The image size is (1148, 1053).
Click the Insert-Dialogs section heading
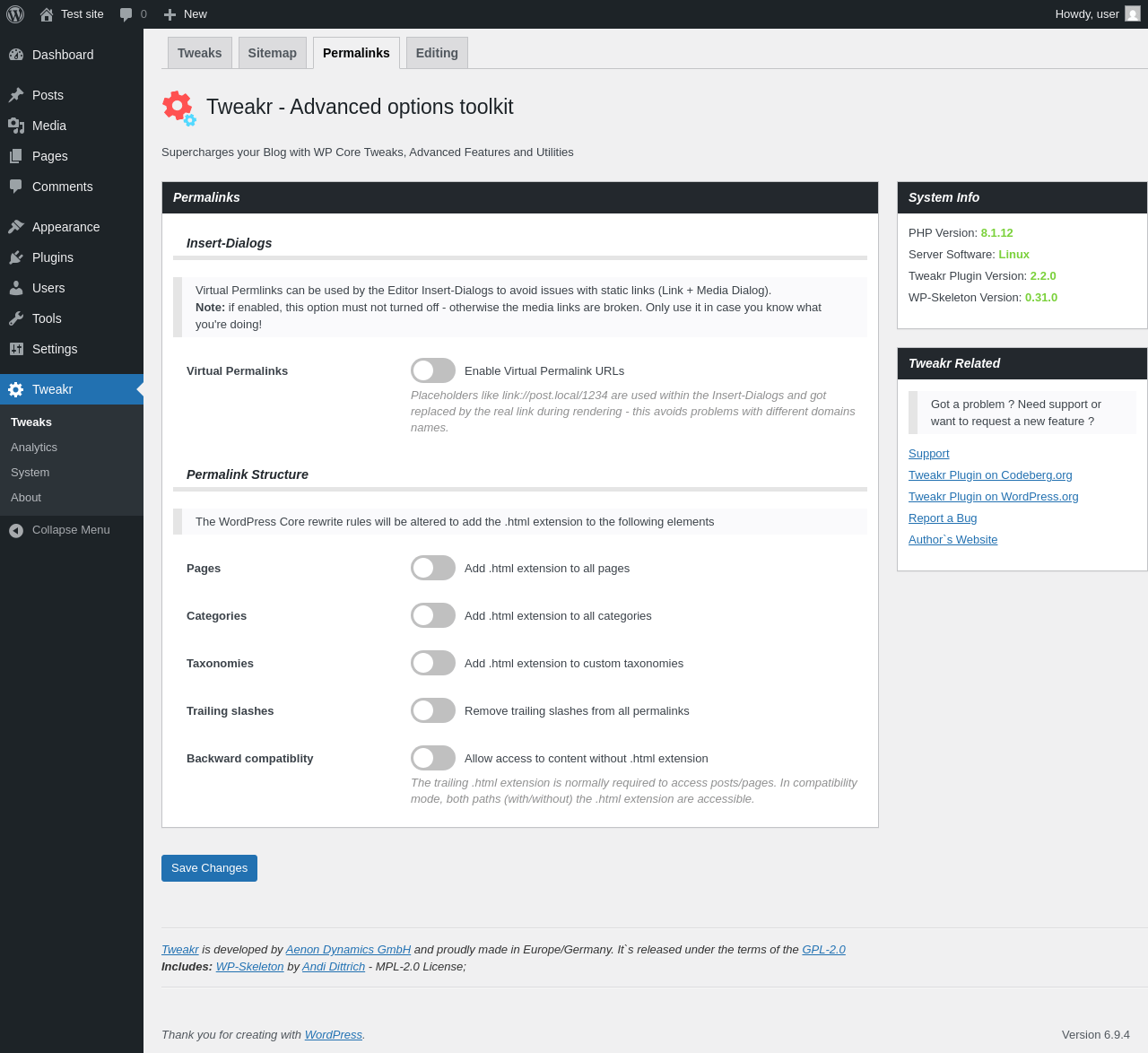point(230,243)
